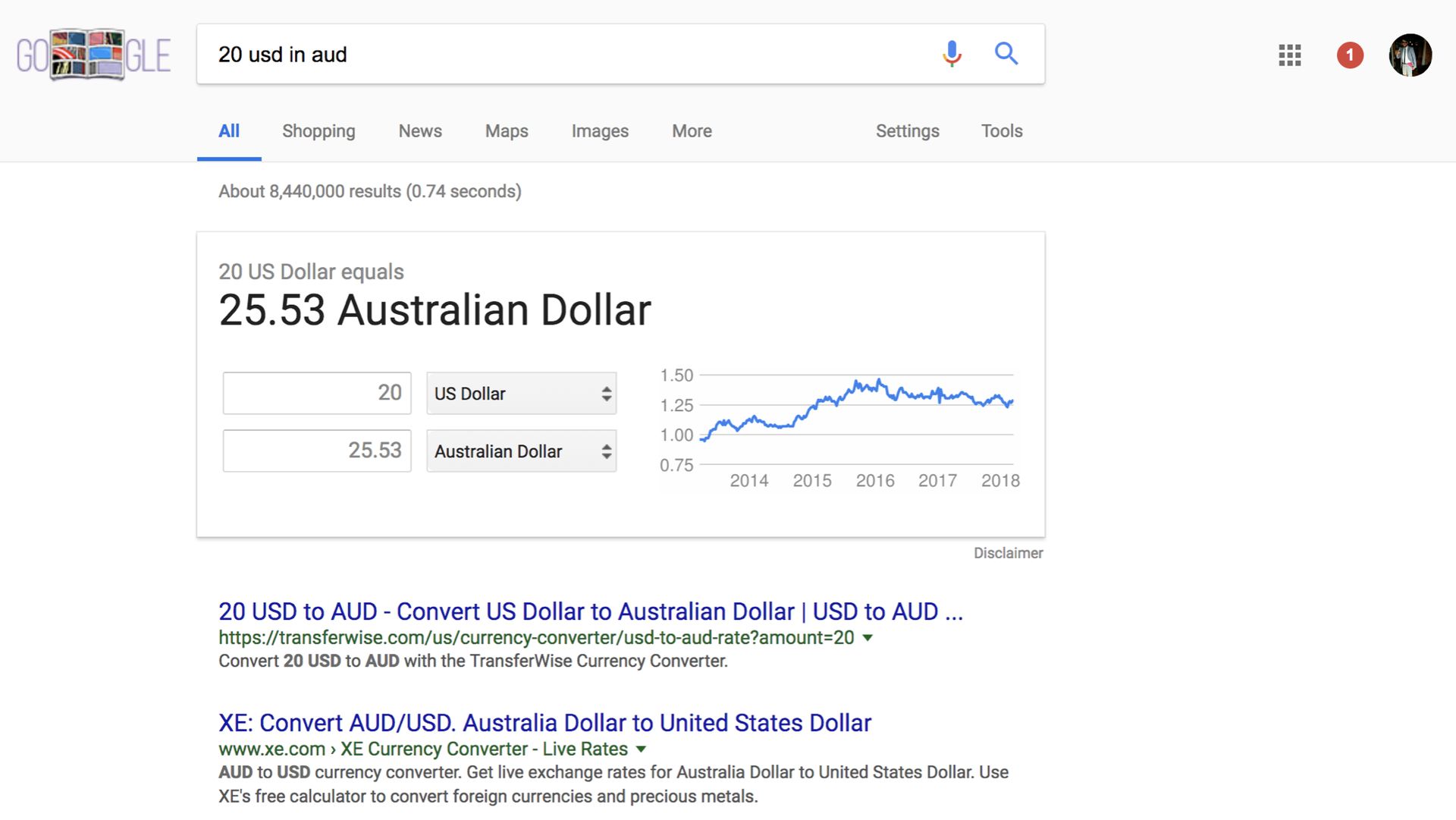Expand the arrow next to xe.com URL
This screenshot has width=1456, height=820.
[641, 749]
